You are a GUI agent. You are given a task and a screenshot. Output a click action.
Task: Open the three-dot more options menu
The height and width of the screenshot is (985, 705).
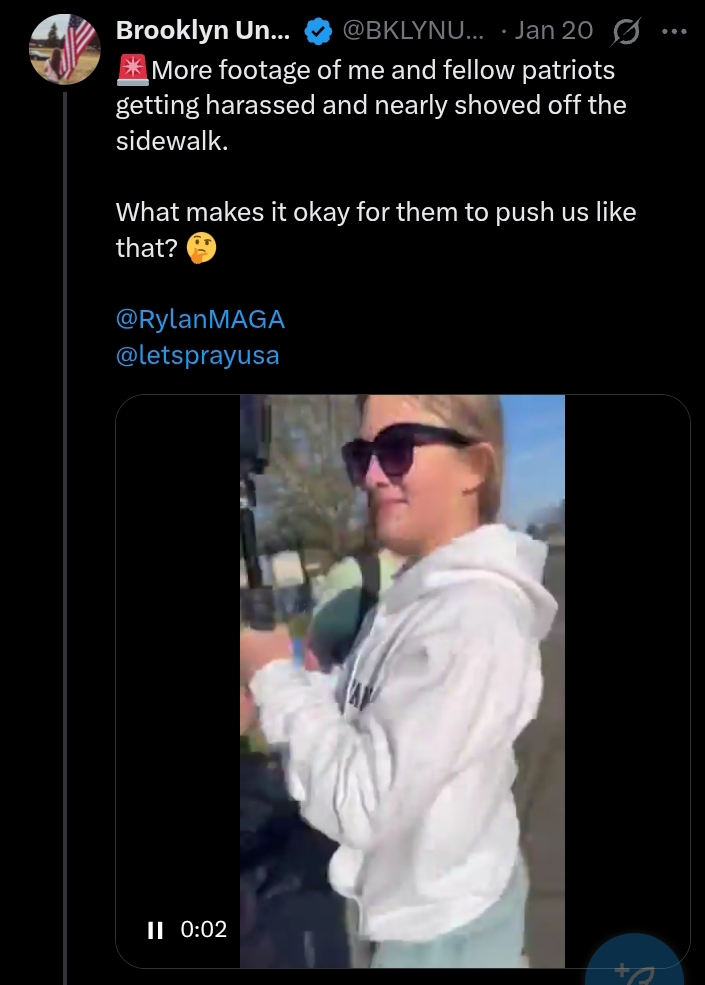pos(675,31)
